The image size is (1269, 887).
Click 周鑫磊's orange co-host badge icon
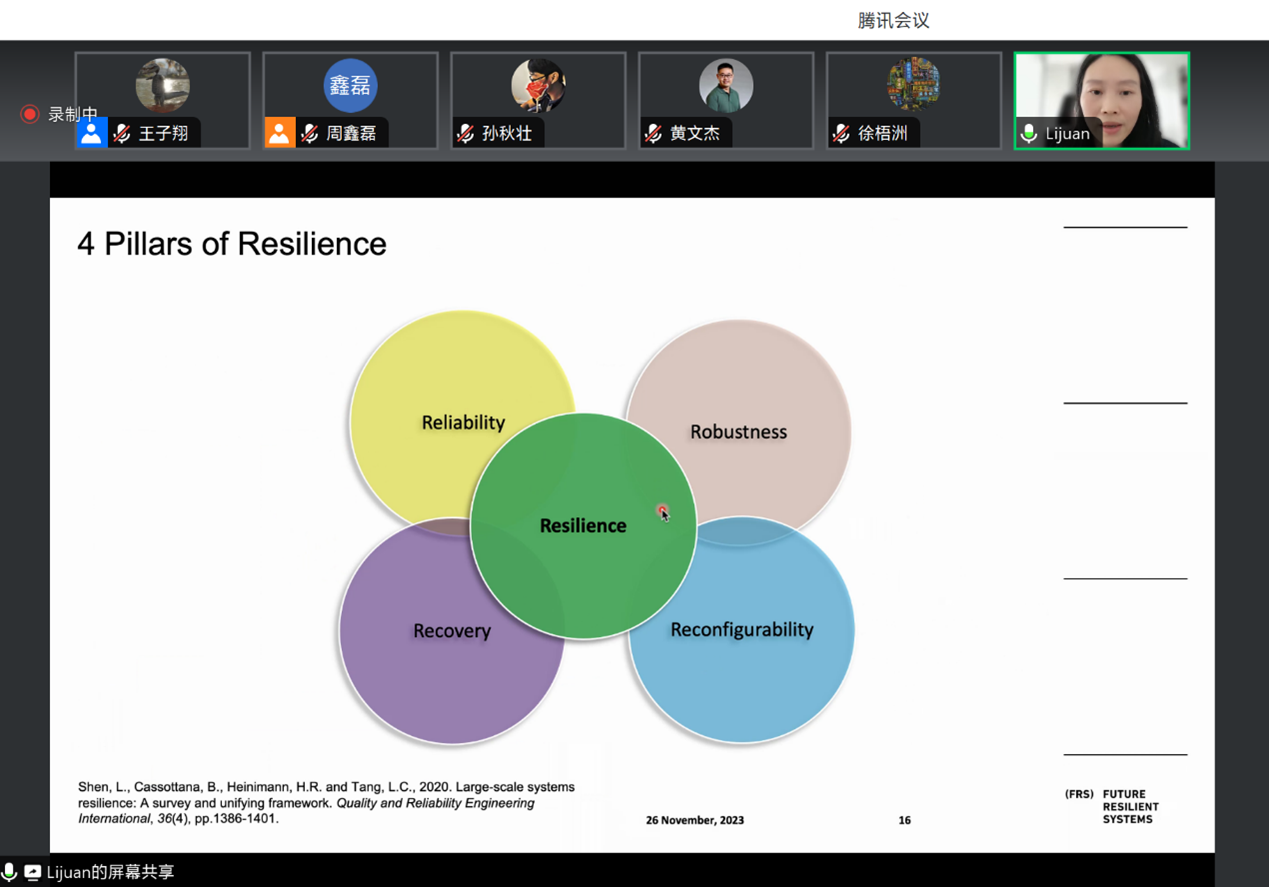coord(279,133)
